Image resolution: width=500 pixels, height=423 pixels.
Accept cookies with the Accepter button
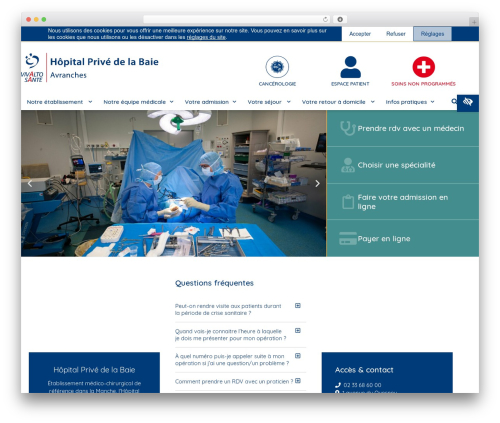pyautogui.click(x=360, y=34)
